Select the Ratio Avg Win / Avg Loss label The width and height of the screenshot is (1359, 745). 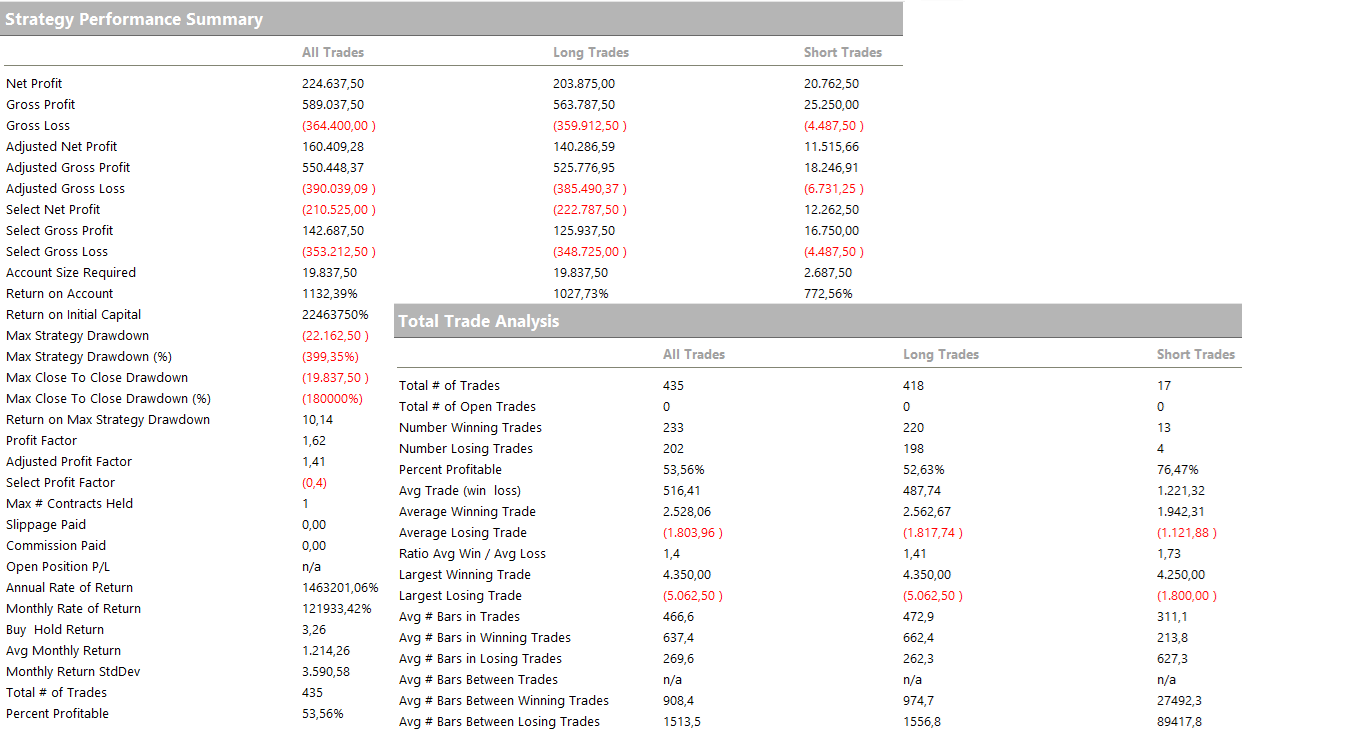[472, 554]
